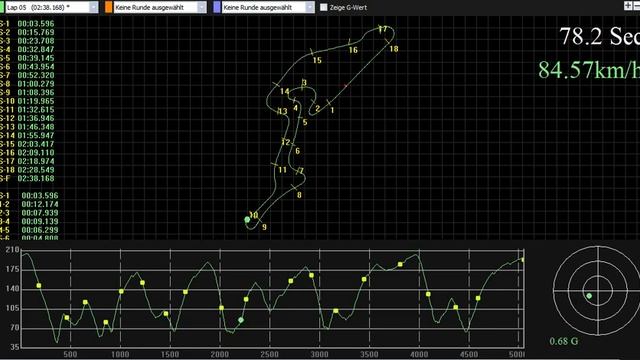Click the plus icon at top right

coord(628,5)
